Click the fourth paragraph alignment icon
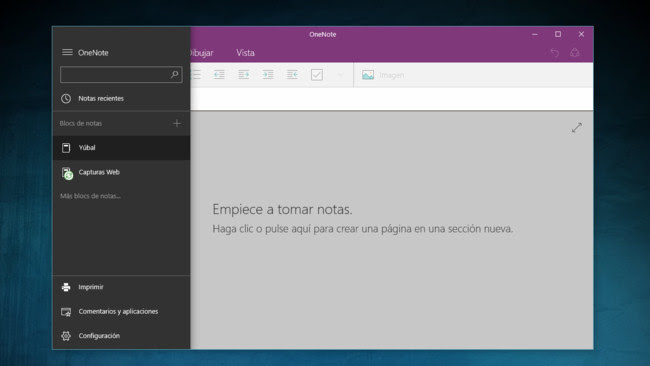The image size is (650, 366). pyautogui.click(x=268, y=75)
